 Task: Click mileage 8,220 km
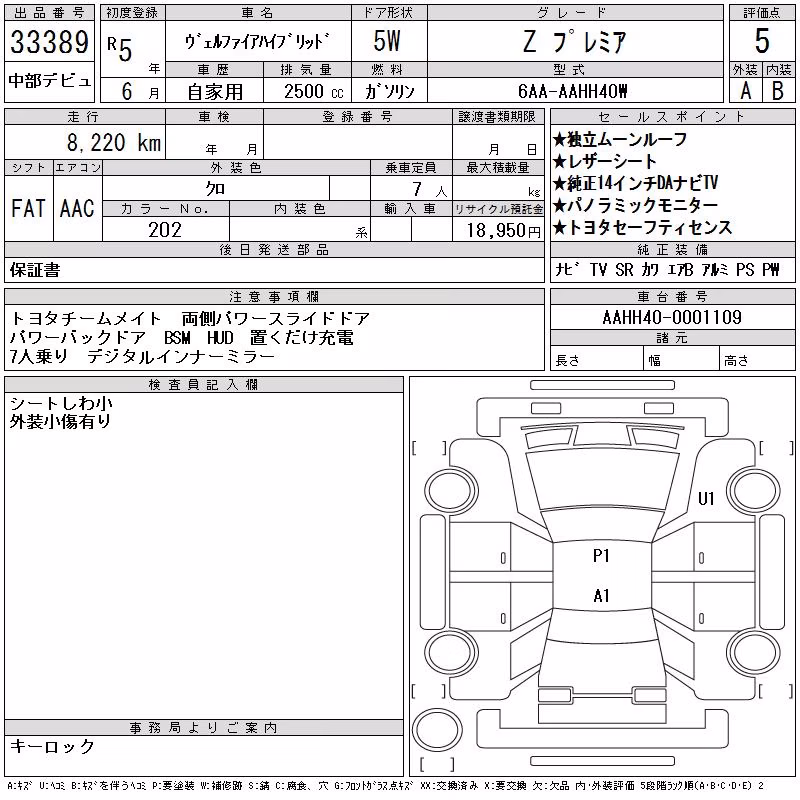[x=114, y=142]
